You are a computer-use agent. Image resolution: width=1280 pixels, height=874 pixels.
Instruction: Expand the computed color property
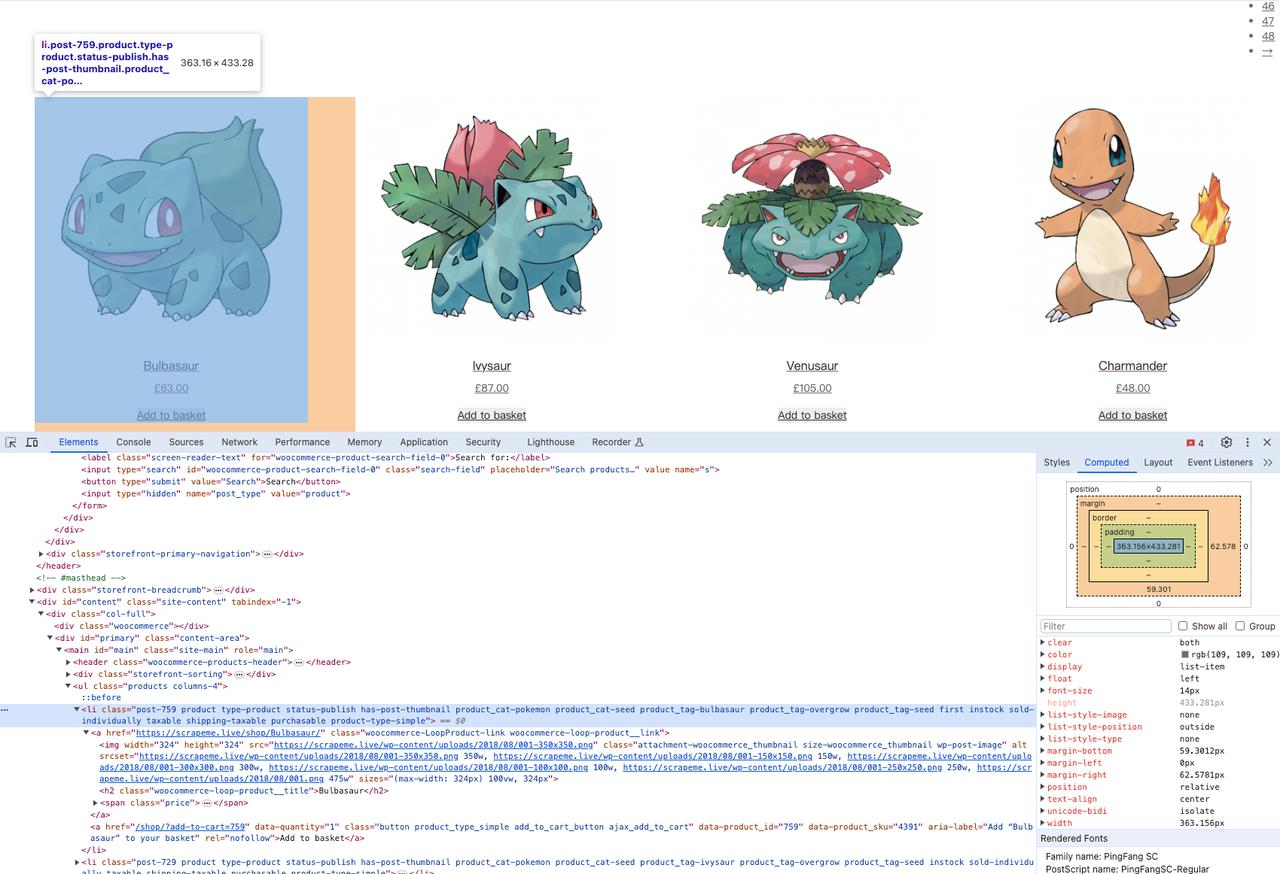(1043, 654)
